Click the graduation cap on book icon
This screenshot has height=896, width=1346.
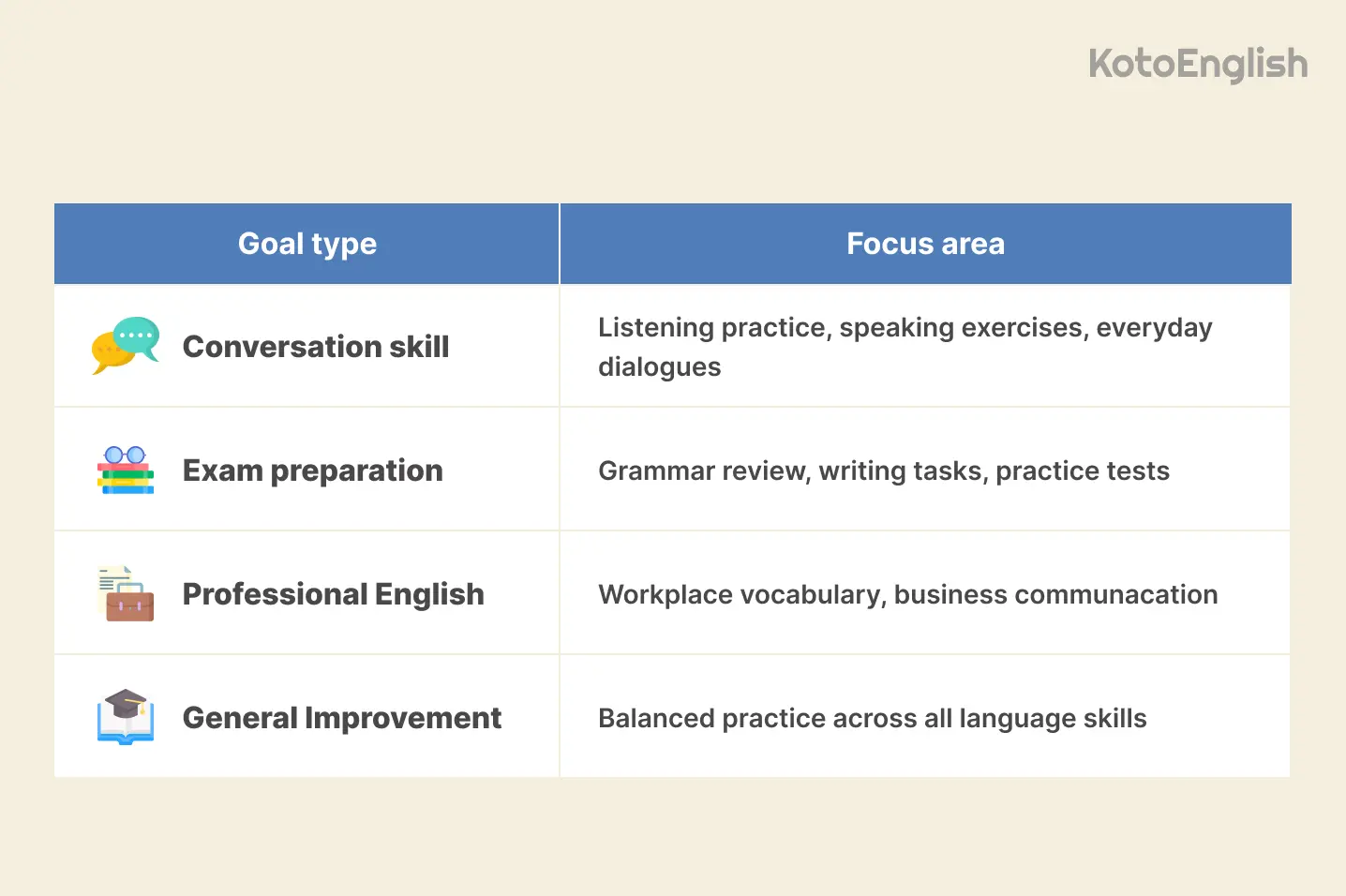pos(126,717)
